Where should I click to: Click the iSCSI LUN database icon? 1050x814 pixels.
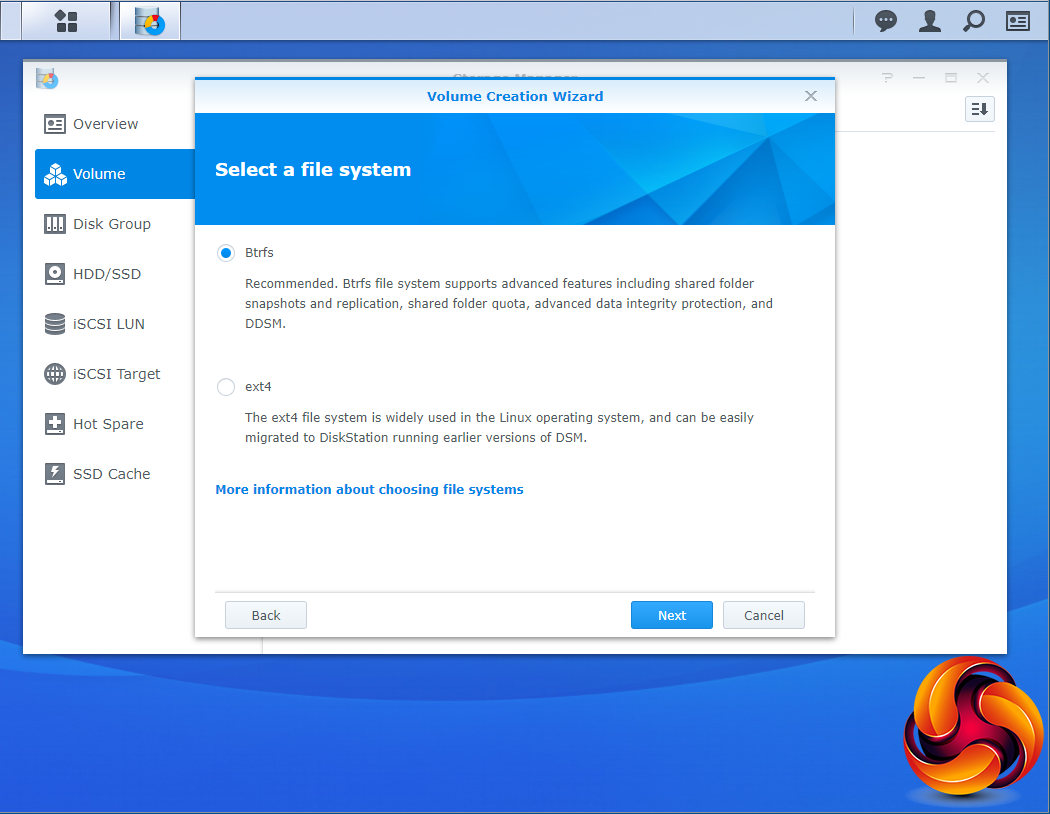point(55,324)
